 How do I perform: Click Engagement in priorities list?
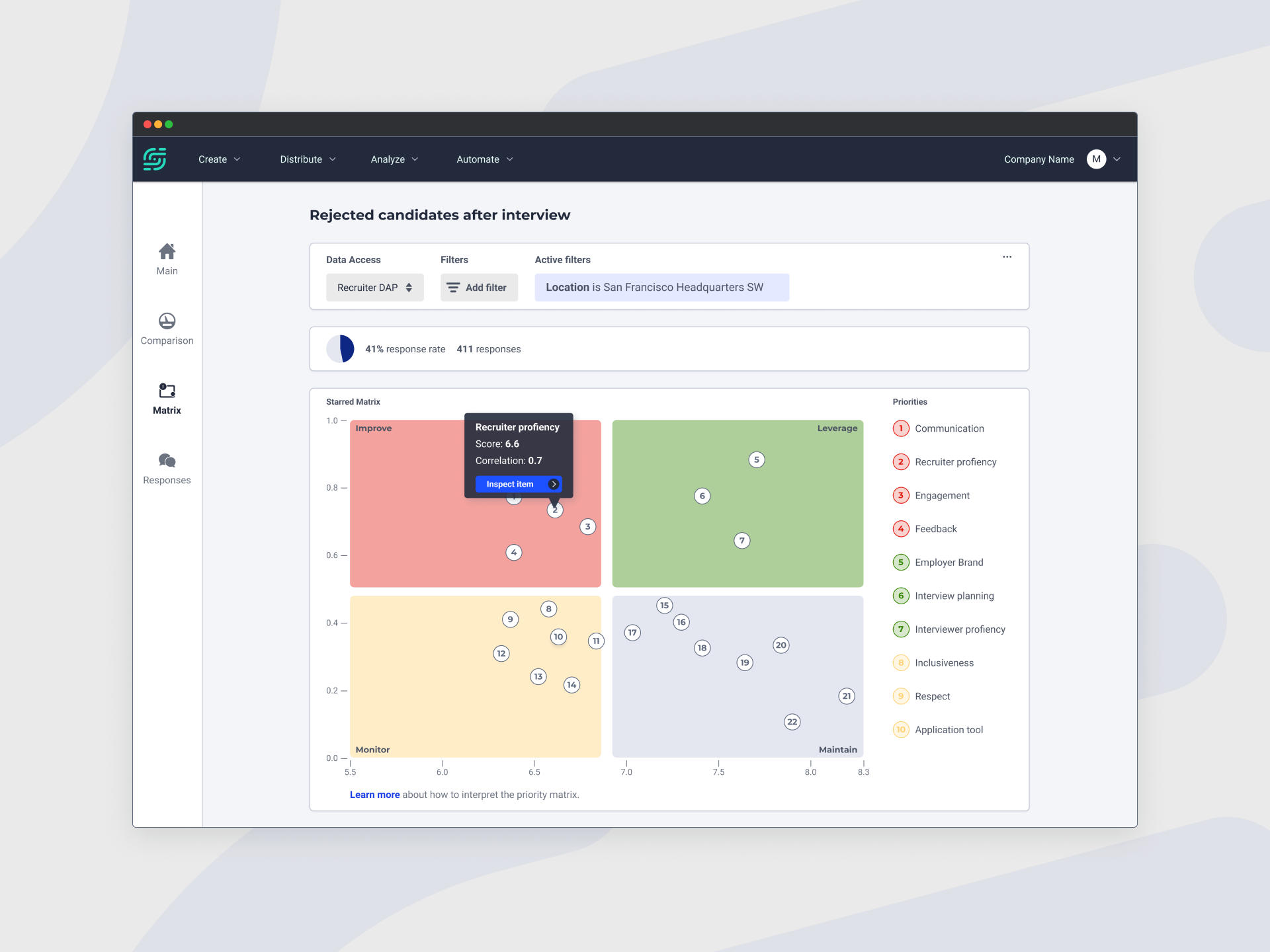click(931, 495)
